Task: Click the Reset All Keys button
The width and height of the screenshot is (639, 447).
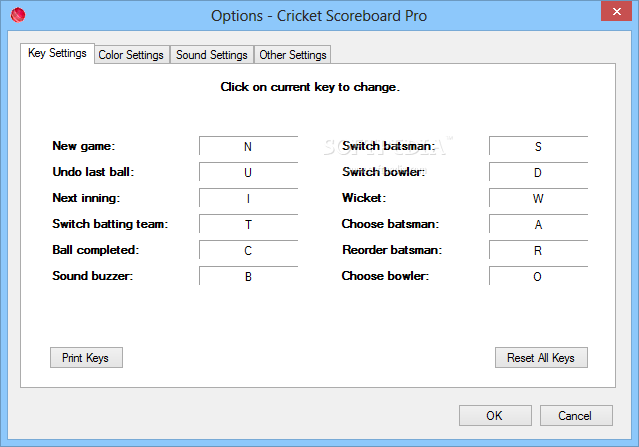Action: (541, 357)
